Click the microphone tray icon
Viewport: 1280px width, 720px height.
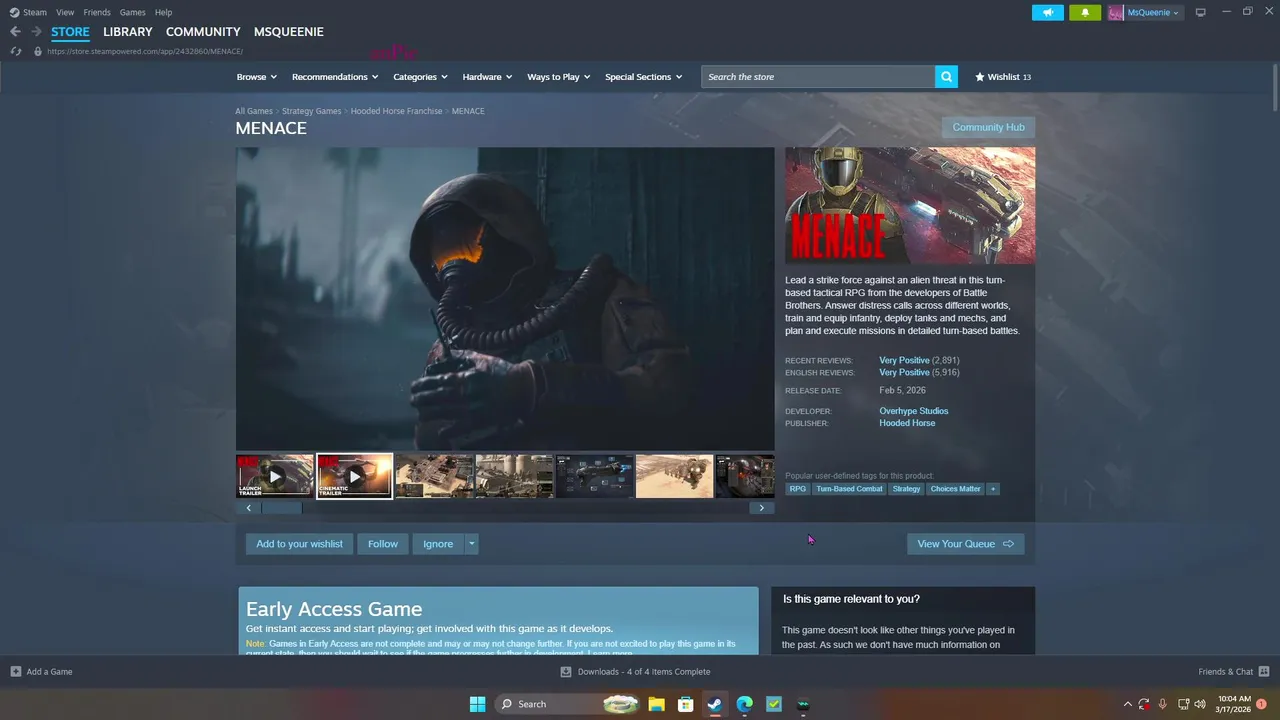point(1163,704)
